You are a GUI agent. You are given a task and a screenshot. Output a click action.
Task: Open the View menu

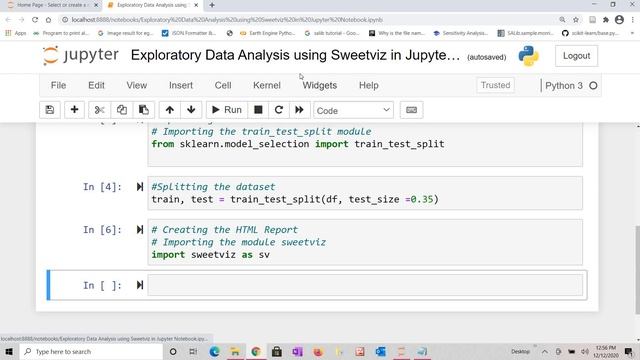click(x=137, y=85)
